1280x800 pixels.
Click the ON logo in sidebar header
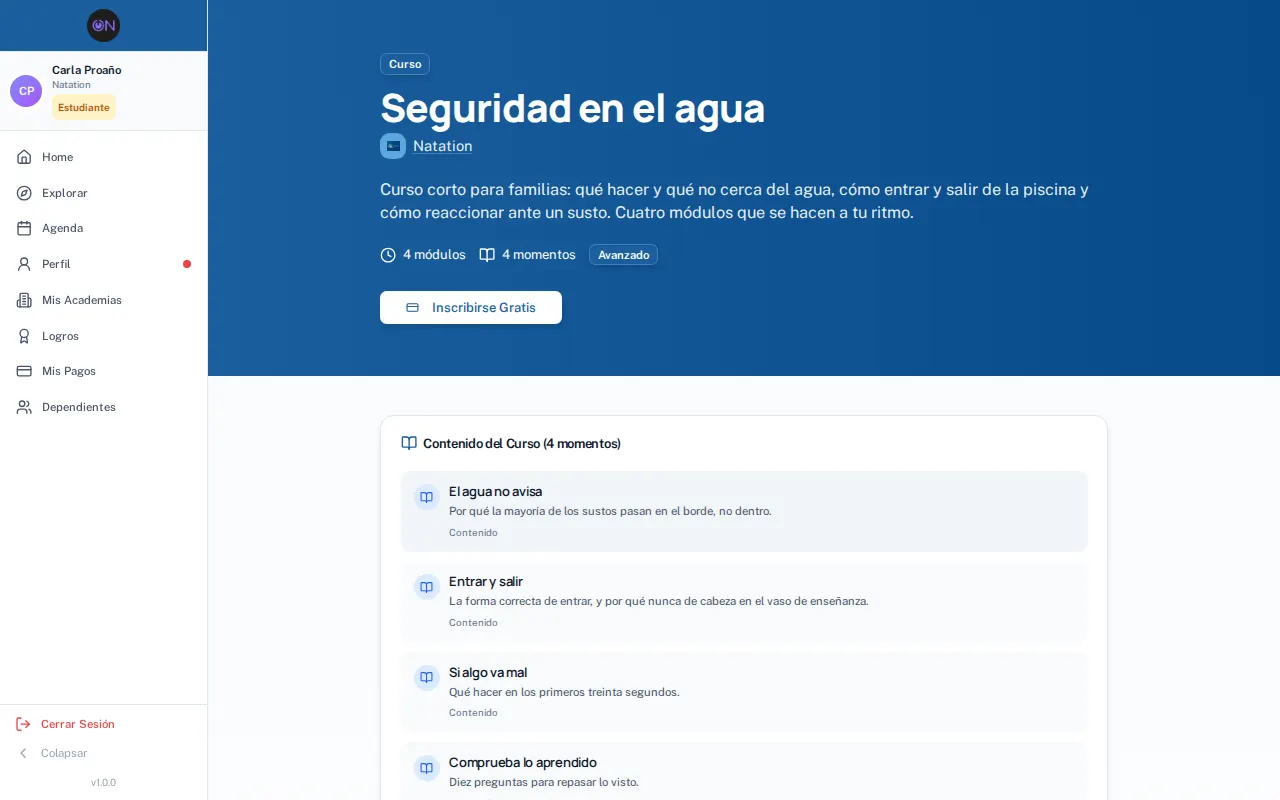[x=103, y=25]
